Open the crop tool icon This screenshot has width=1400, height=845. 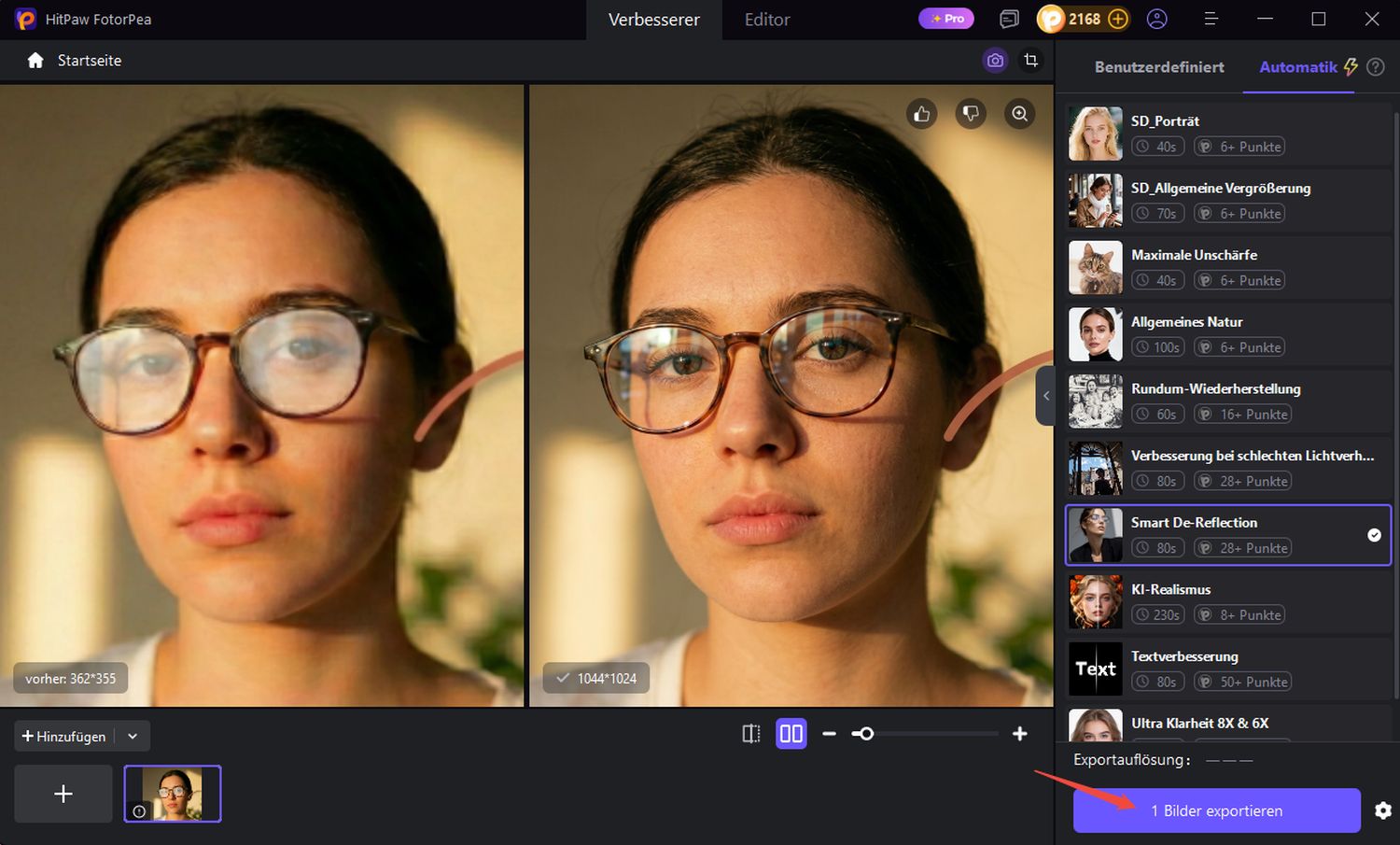1030,61
